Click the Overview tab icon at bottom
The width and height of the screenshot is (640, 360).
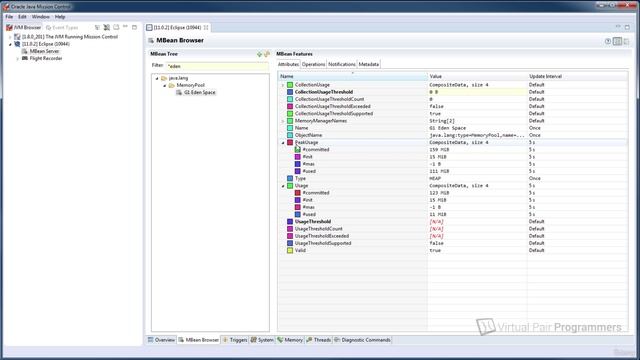click(151, 340)
